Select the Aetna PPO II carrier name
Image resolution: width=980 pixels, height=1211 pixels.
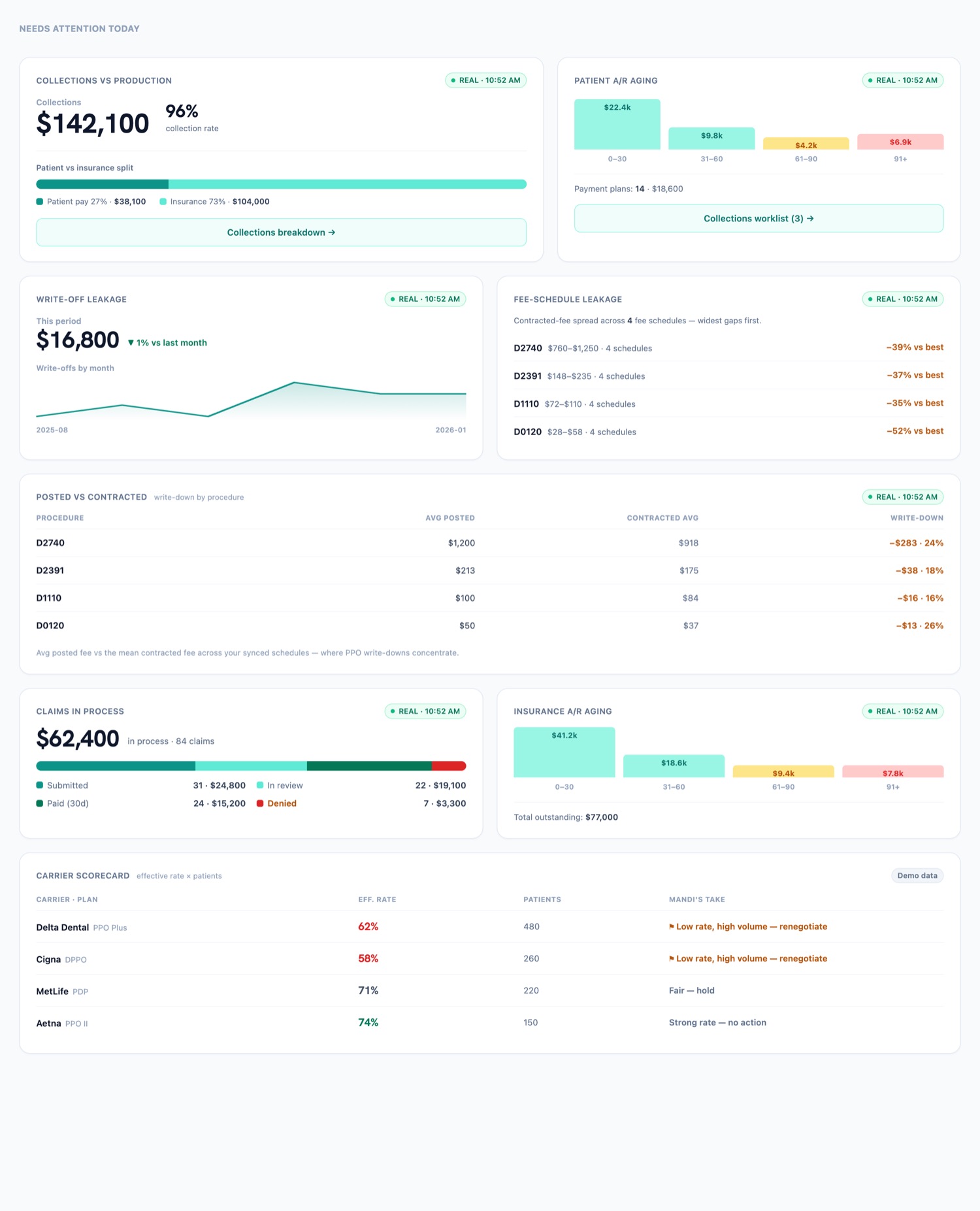pyautogui.click(x=62, y=1024)
